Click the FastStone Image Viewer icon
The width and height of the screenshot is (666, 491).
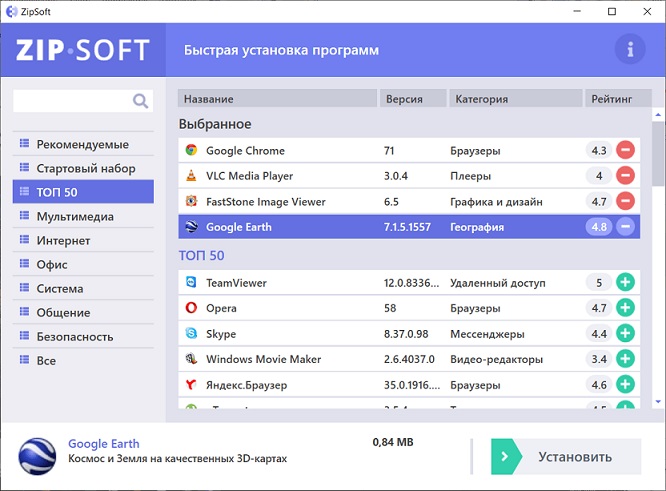point(191,201)
